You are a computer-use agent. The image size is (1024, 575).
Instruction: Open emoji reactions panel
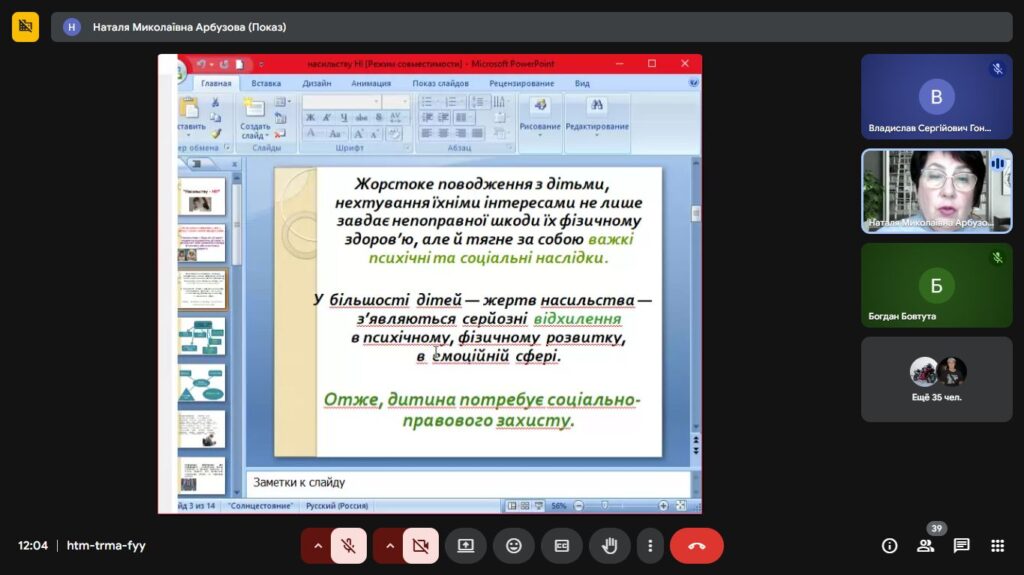pos(513,546)
